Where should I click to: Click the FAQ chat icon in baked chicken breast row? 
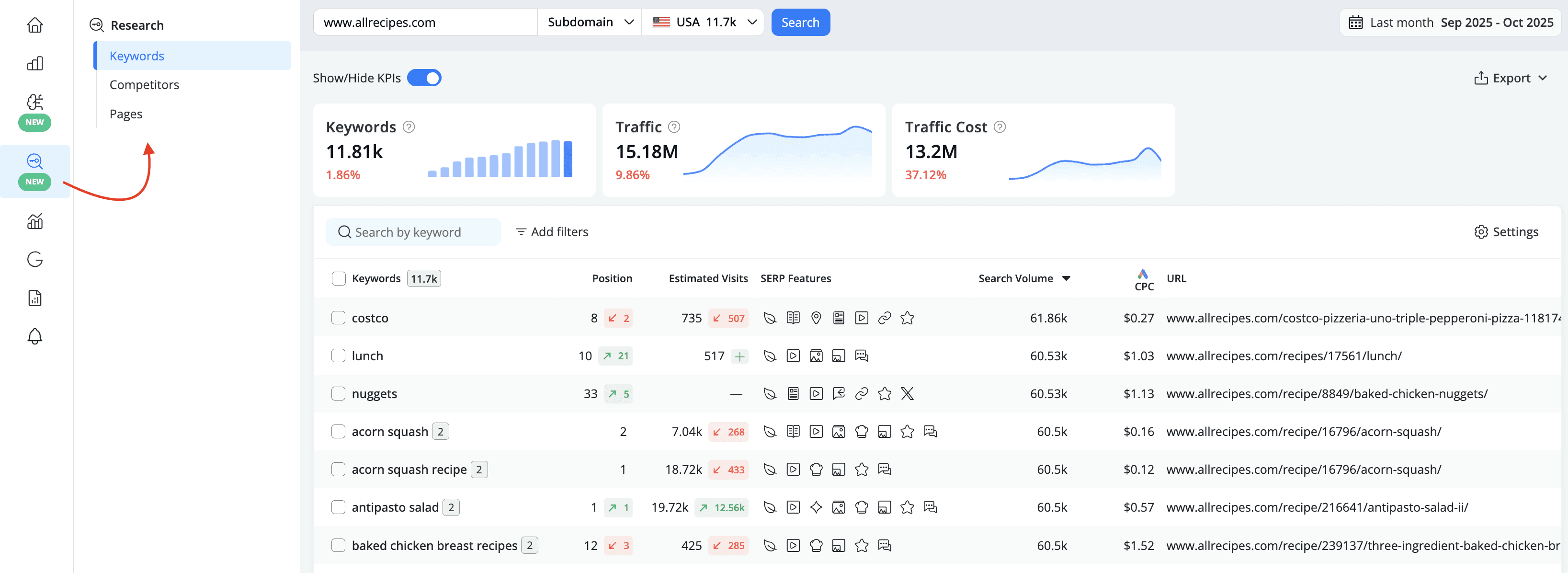pos(885,546)
